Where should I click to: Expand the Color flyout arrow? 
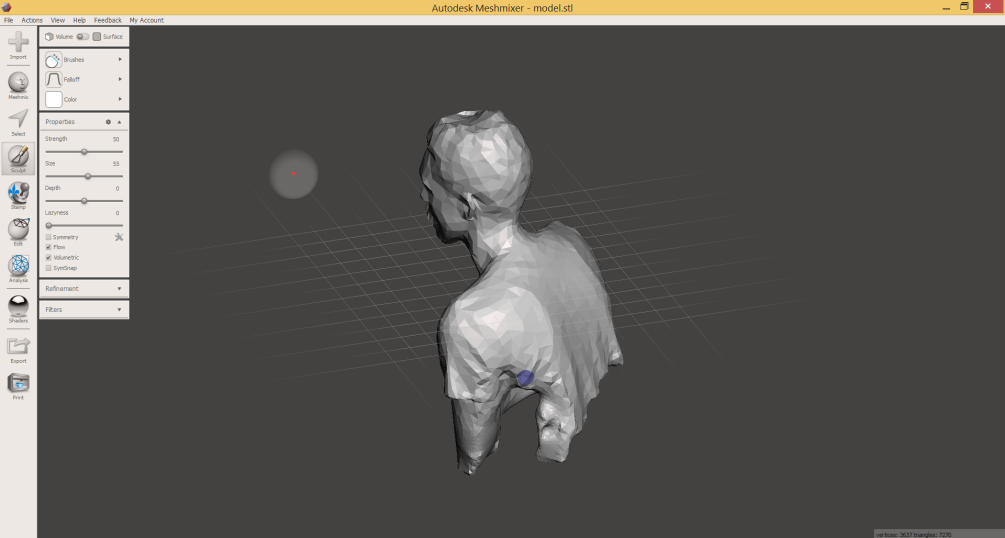(120, 99)
